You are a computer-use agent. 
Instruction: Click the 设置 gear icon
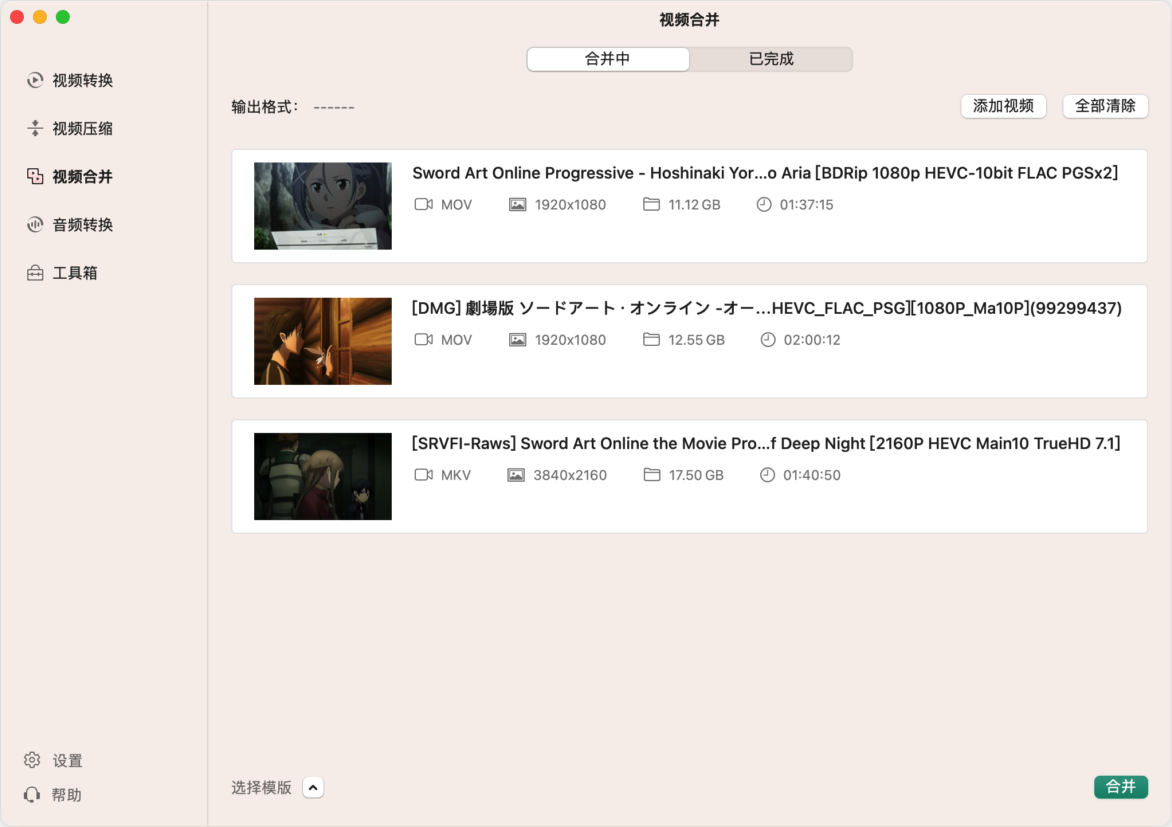tap(32, 760)
